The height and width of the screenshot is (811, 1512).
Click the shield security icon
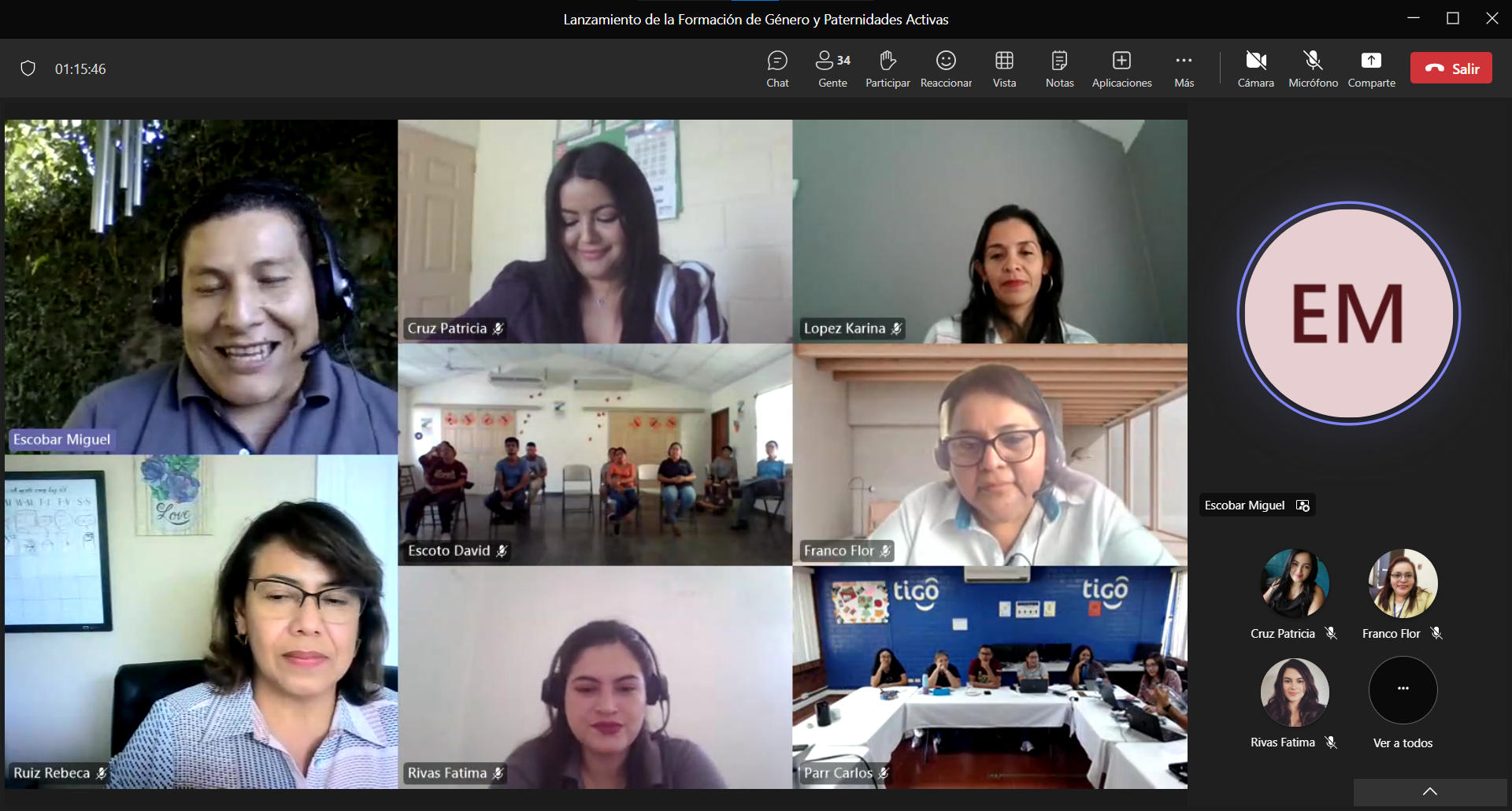point(28,69)
